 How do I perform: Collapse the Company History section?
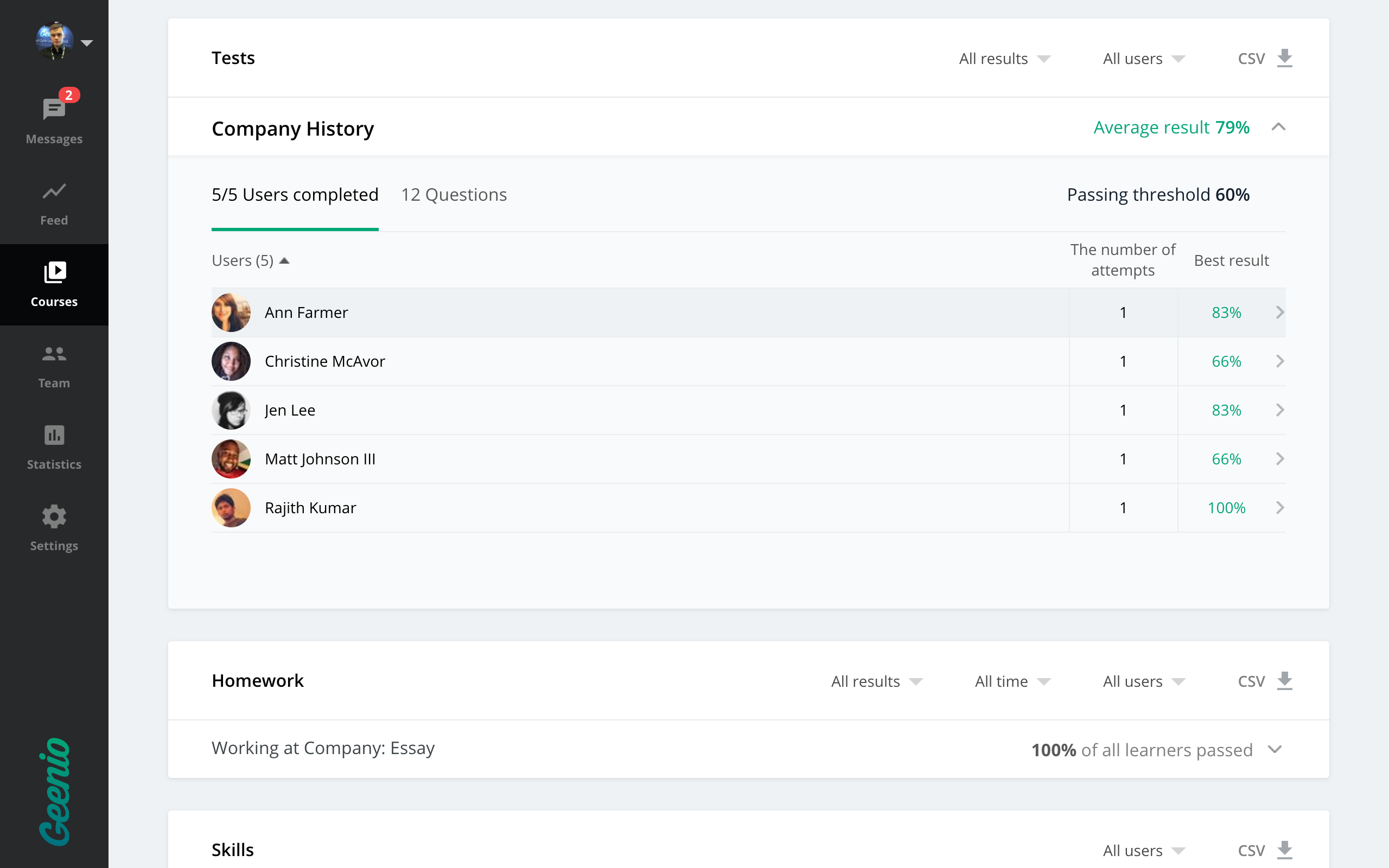click(1278, 127)
